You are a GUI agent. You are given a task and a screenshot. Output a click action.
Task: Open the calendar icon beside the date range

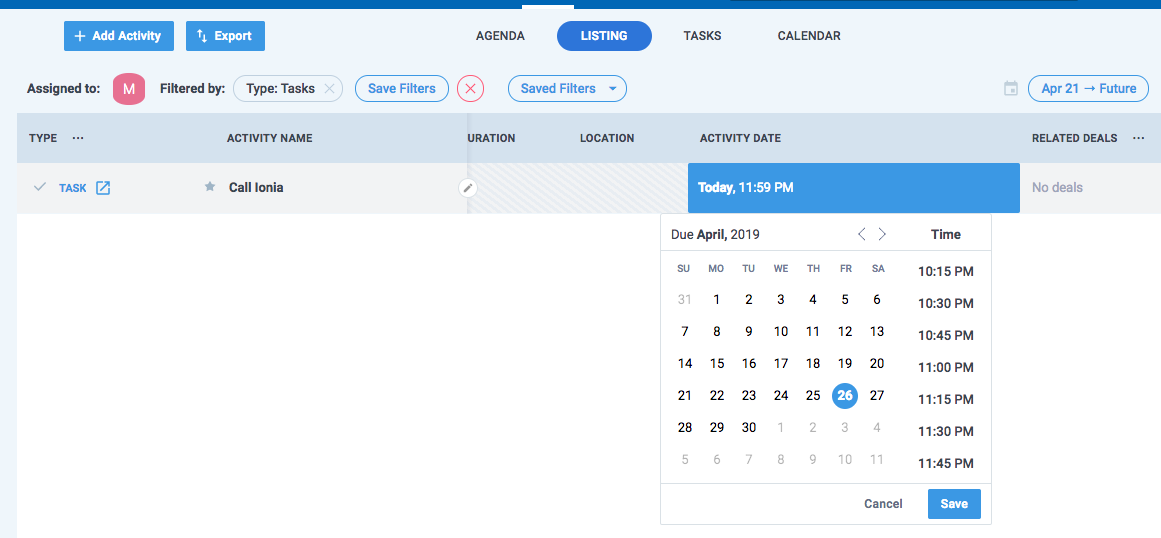pyautogui.click(x=1011, y=89)
